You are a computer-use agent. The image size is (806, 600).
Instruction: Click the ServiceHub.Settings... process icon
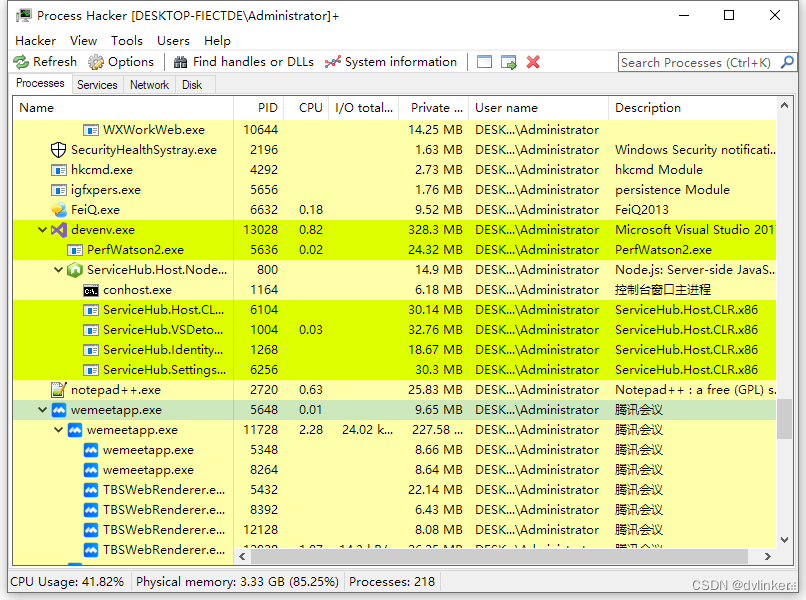point(90,370)
